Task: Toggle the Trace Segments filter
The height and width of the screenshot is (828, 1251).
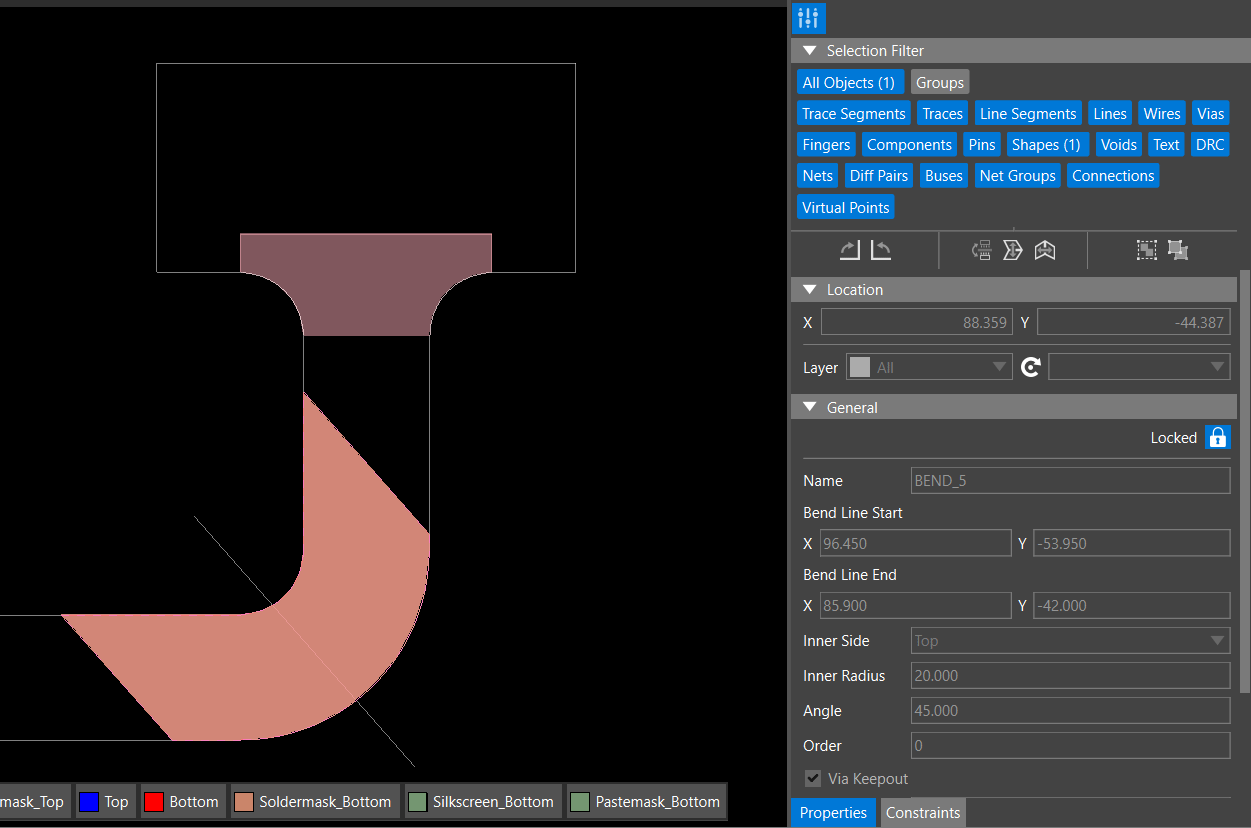Action: 854,113
